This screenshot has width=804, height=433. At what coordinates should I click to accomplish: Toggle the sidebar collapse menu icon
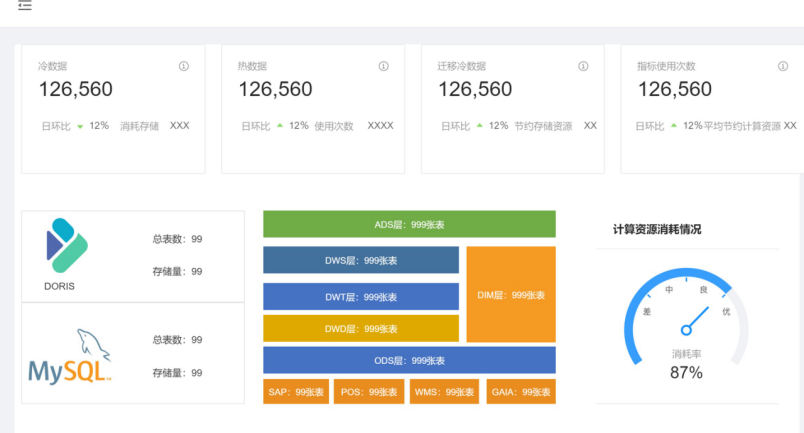(x=25, y=5)
